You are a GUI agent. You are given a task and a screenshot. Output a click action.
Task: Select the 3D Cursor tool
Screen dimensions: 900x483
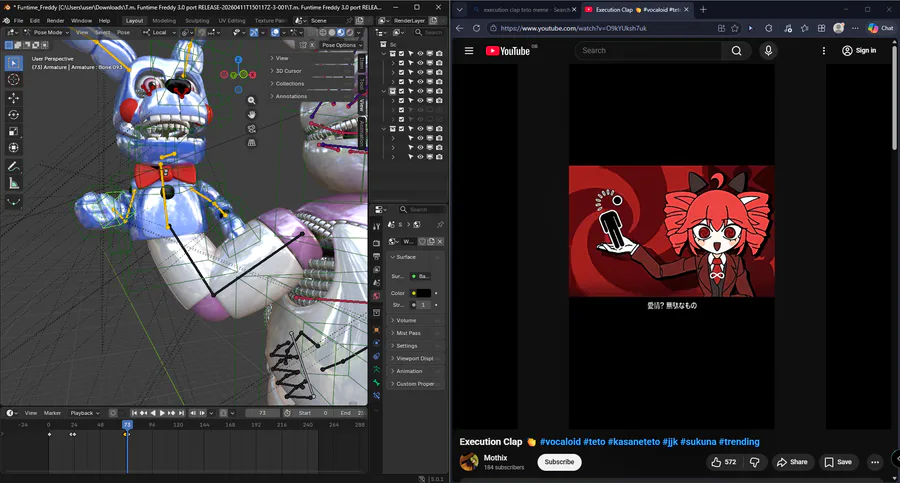pyautogui.click(x=14, y=79)
